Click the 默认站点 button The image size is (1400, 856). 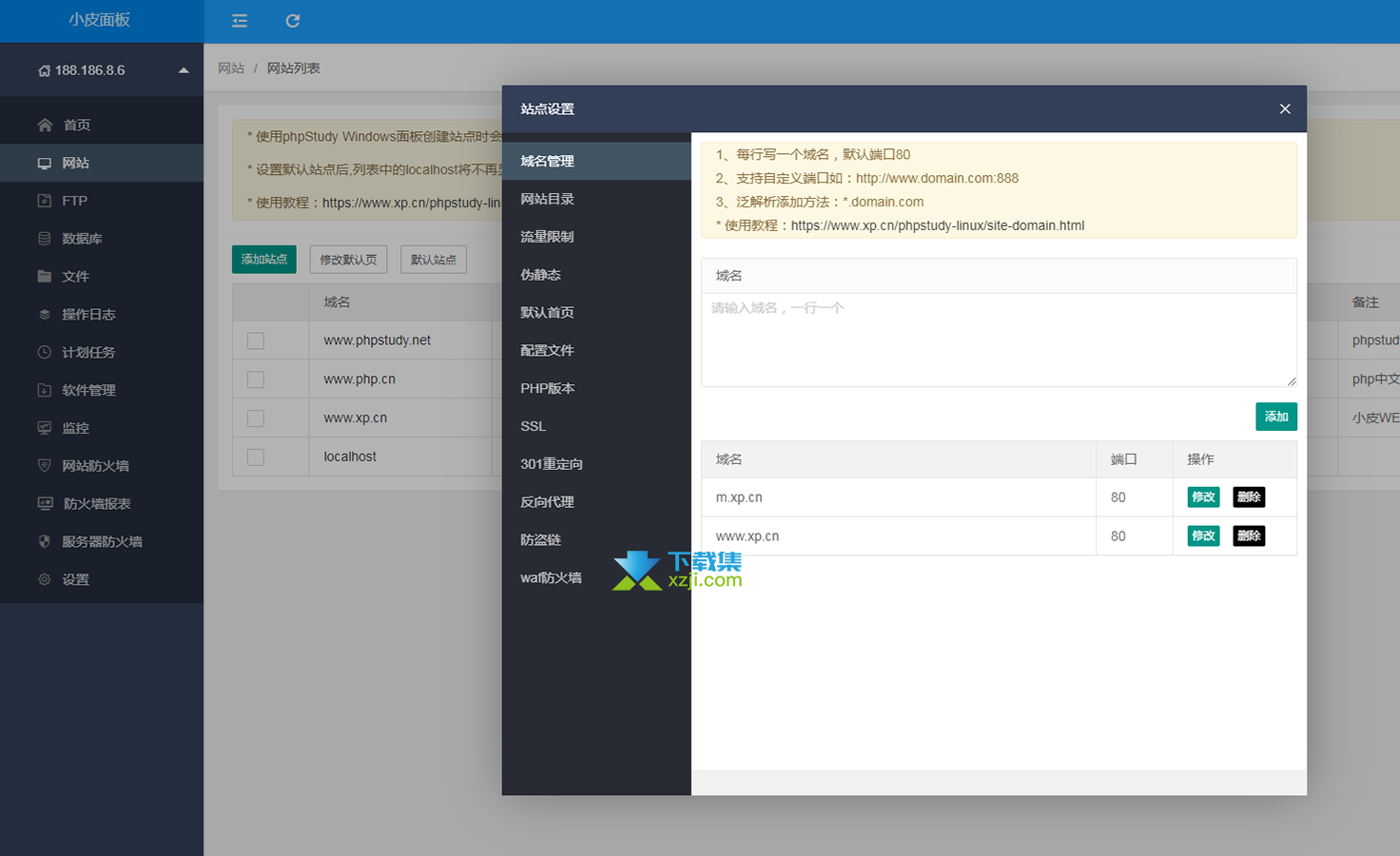point(434,260)
